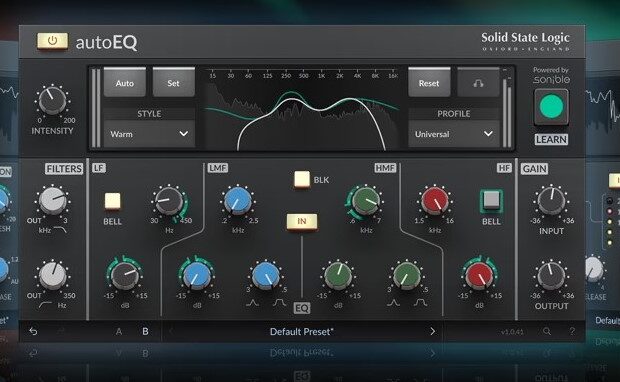
Task: Go to previous preset arrow
Action: click(171, 331)
